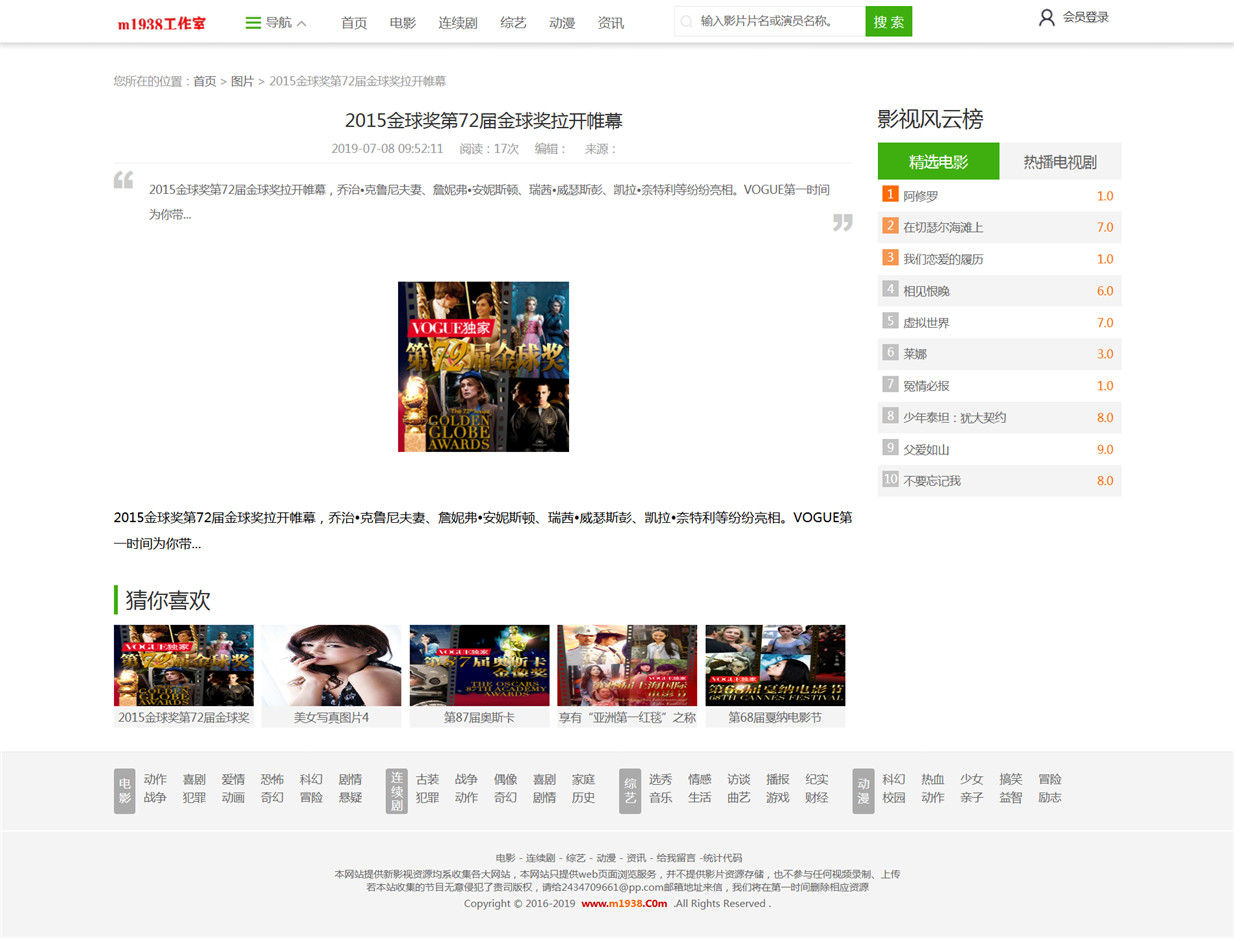Expand the 导航 dropdown chevron
The width and height of the screenshot is (1234, 938).
[x=302, y=23]
